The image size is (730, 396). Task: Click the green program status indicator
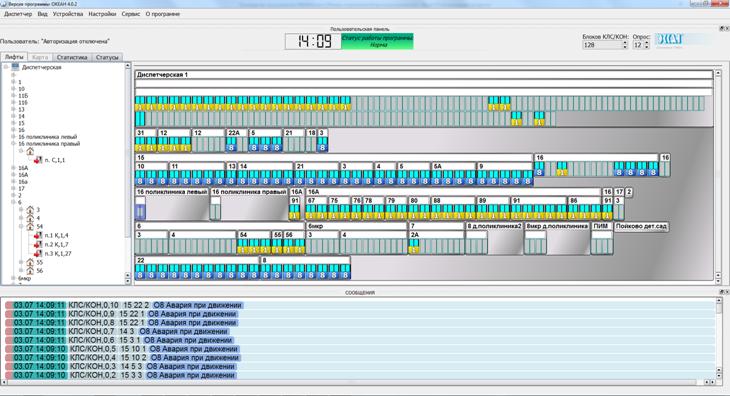[x=378, y=41]
